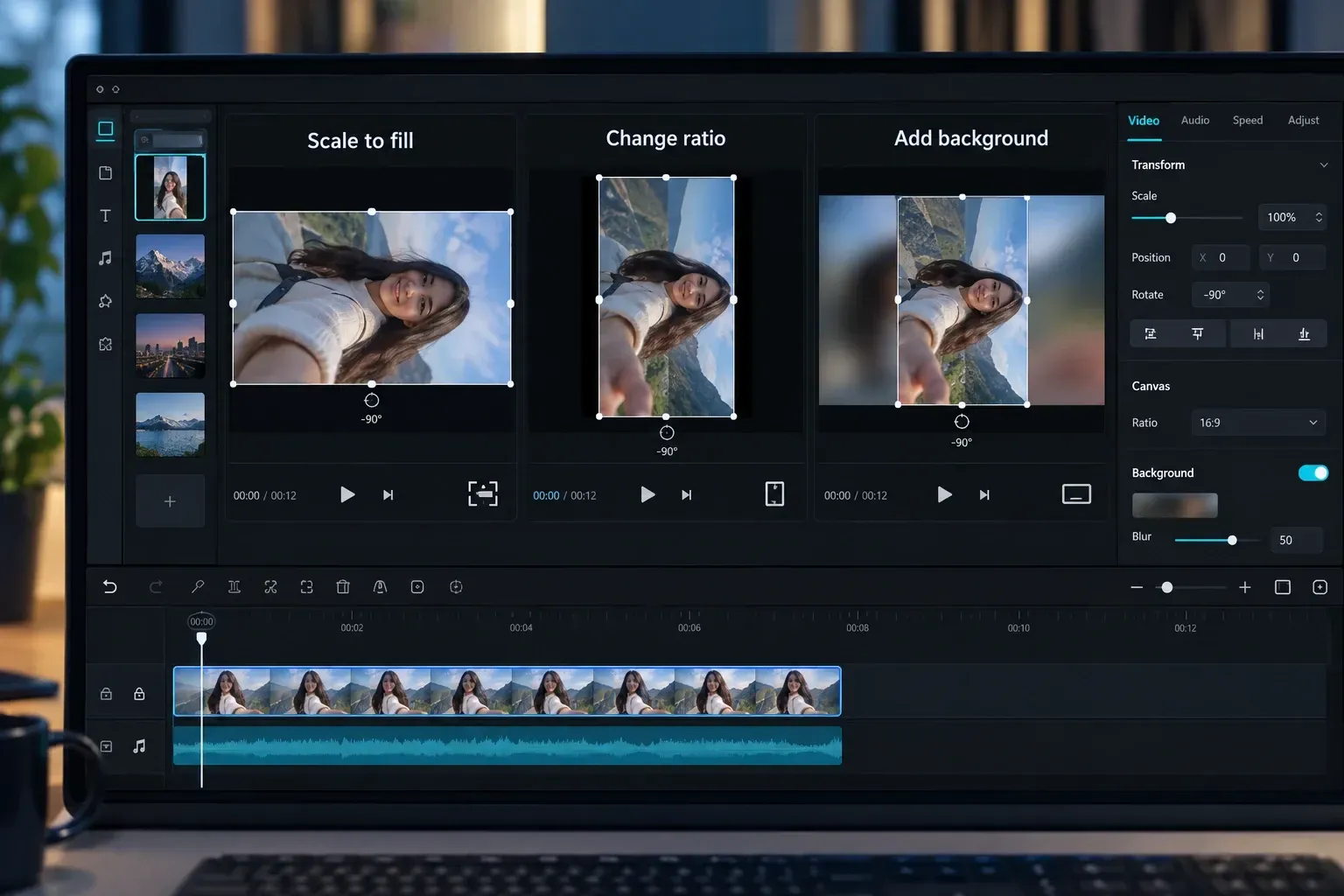Skip to next frame in Add background preview
Image resolution: width=1344 pixels, height=896 pixels.
click(x=984, y=495)
